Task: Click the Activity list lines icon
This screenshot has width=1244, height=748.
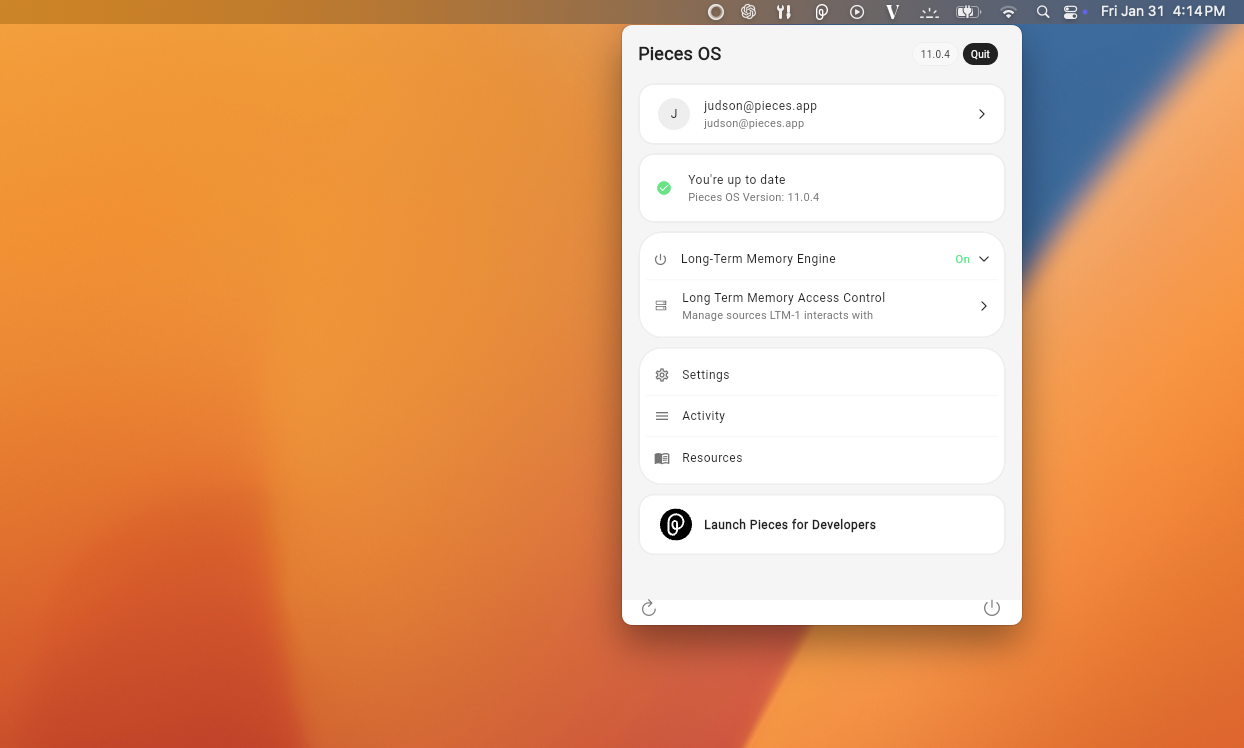Action: coord(662,416)
